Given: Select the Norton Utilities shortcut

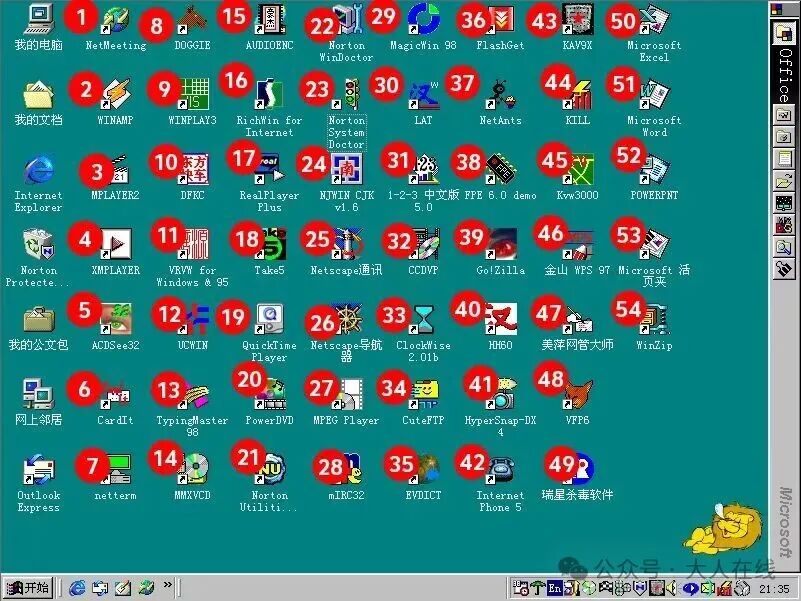Looking at the screenshot, I should 270,470.
